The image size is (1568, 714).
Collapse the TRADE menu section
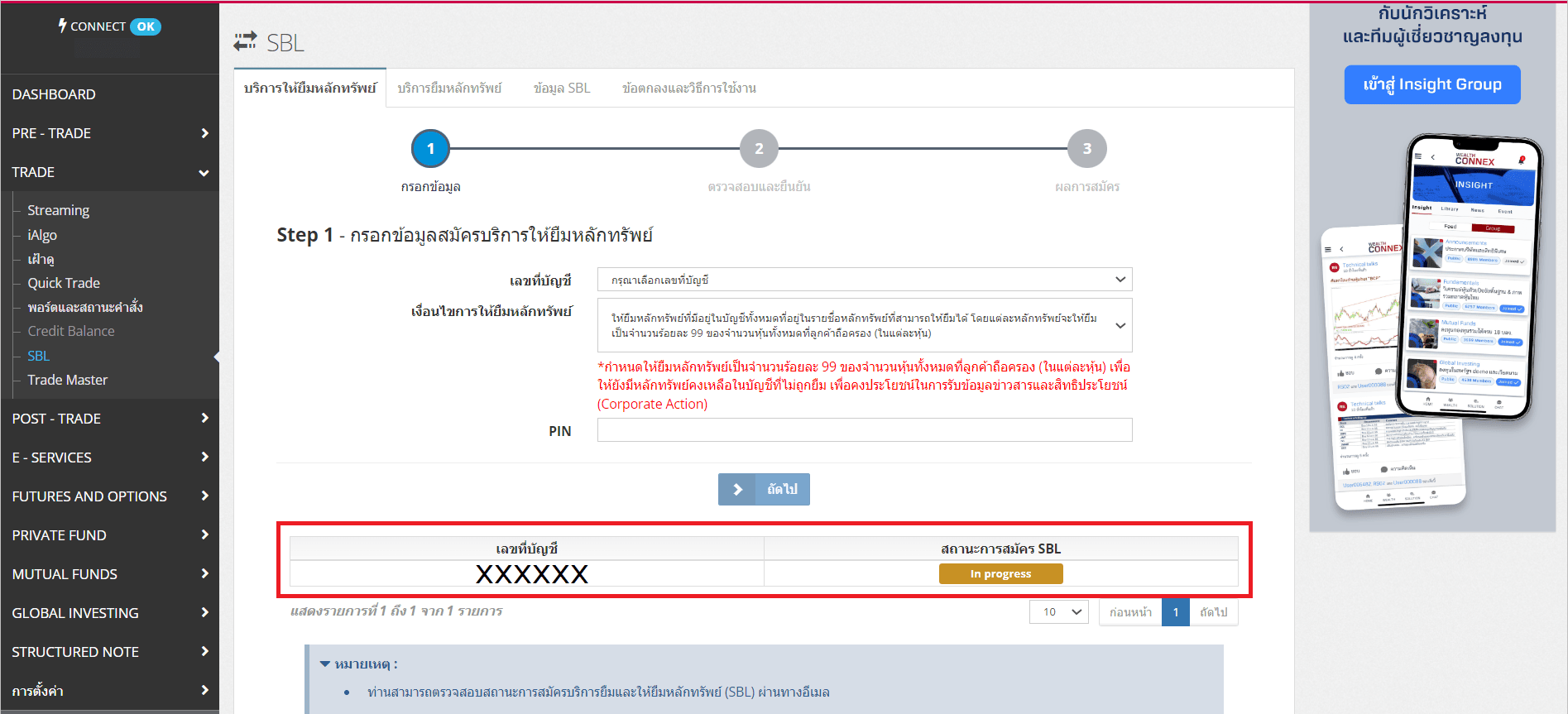204,172
